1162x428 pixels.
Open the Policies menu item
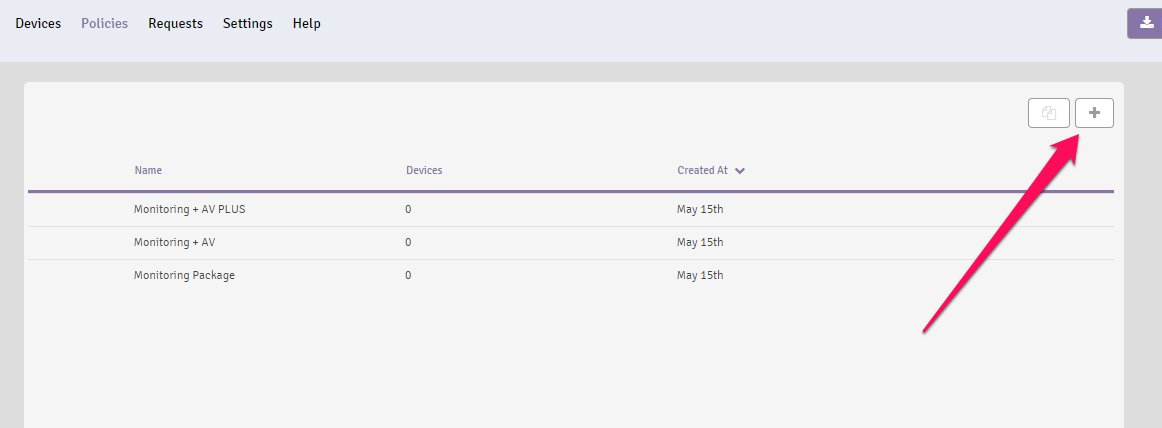tap(104, 24)
